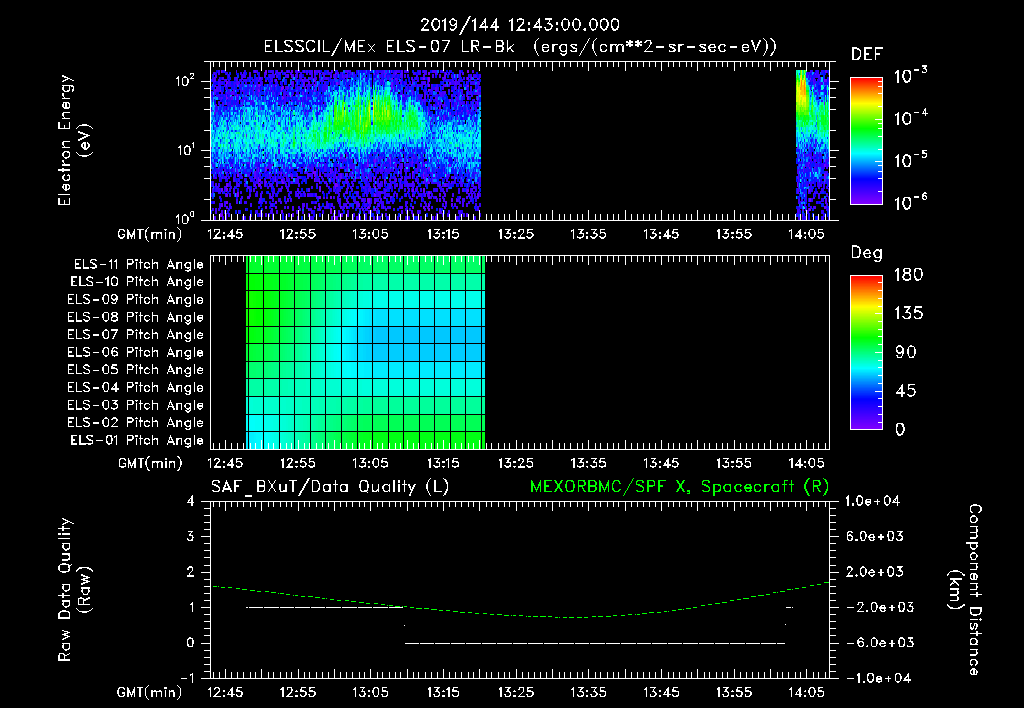Select the ELS-07 Pitch Angle row label
The width and height of the screenshot is (1024, 708).
(135, 334)
